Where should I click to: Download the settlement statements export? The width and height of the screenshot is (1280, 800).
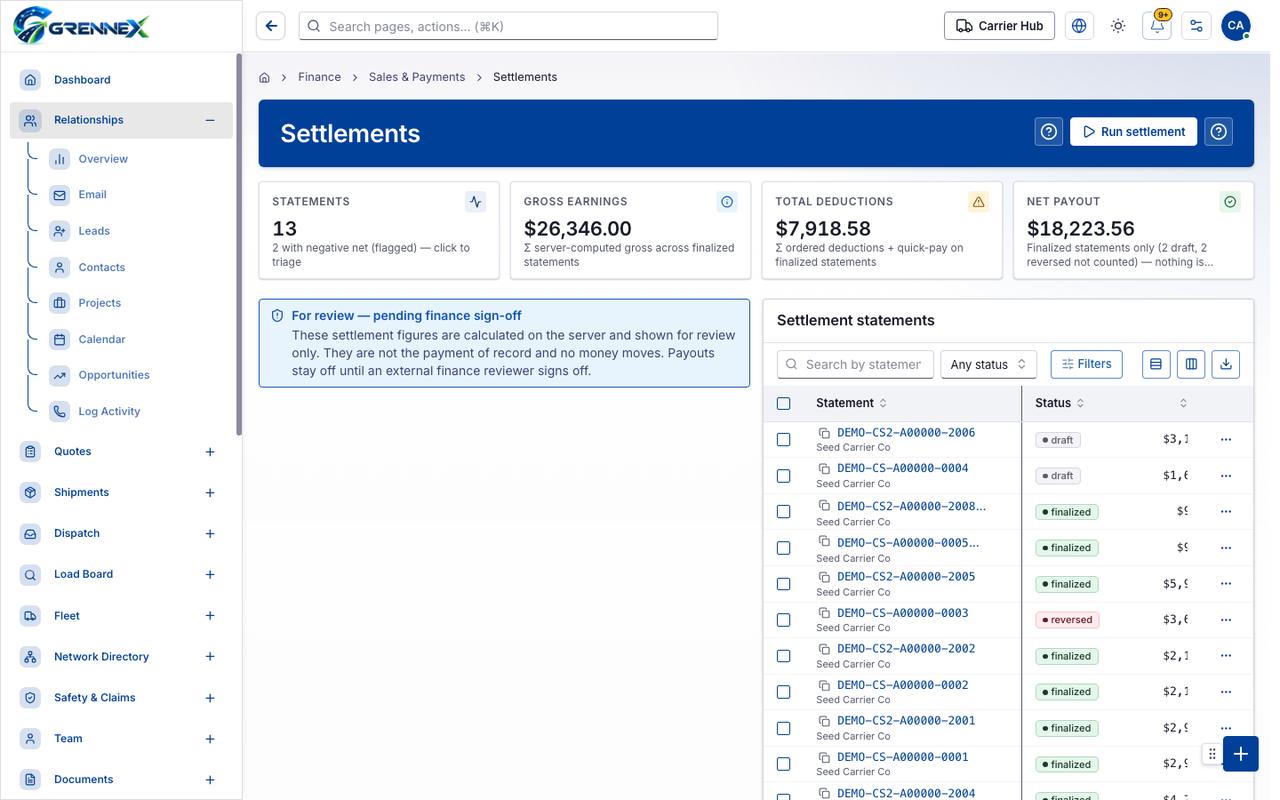click(1226, 364)
